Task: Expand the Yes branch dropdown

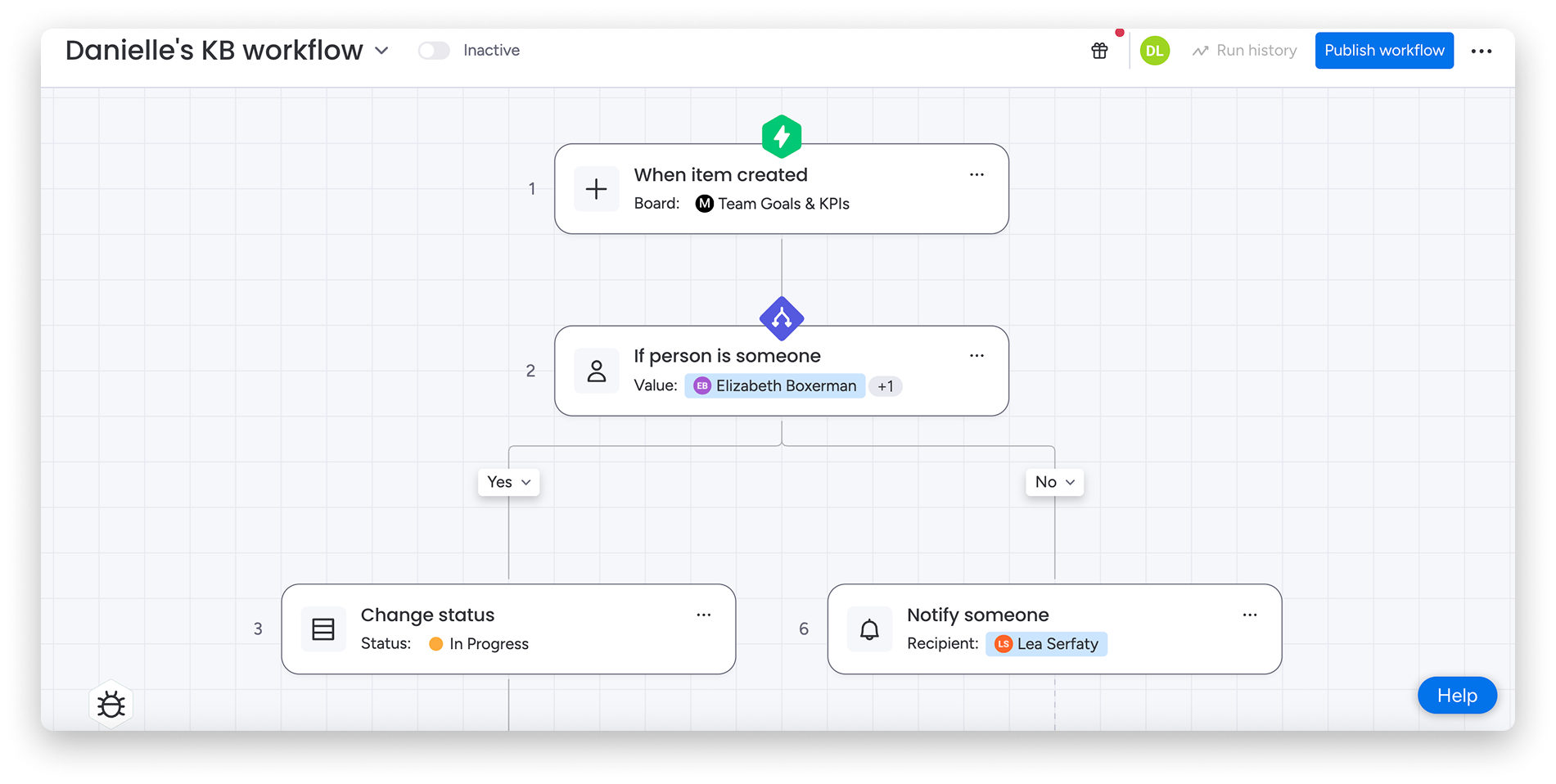Action: [508, 482]
